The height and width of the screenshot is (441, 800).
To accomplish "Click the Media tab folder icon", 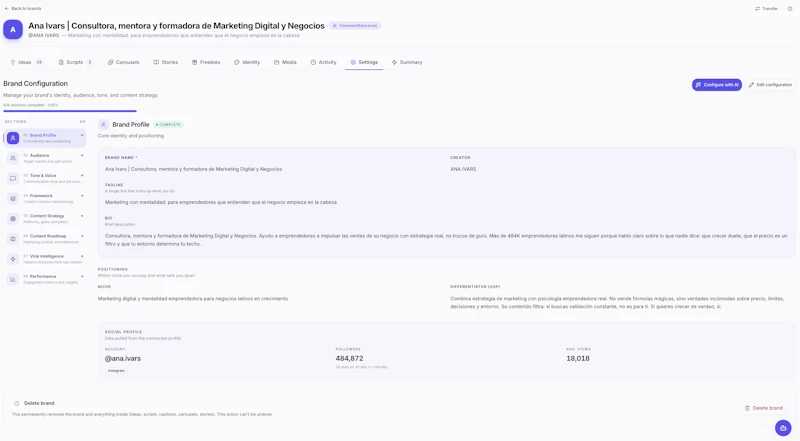I will click(x=277, y=62).
